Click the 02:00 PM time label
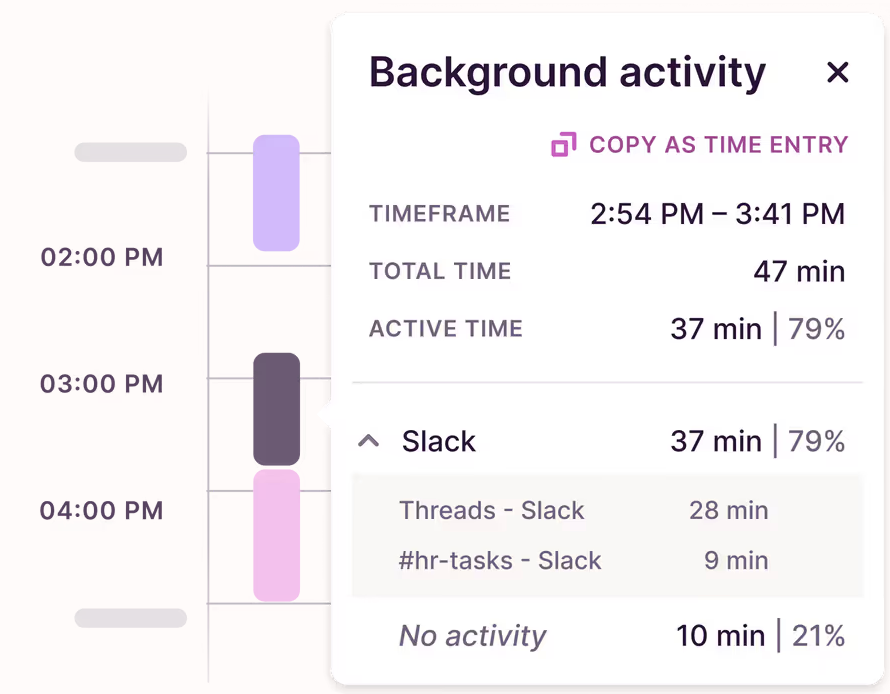 [102, 257]
